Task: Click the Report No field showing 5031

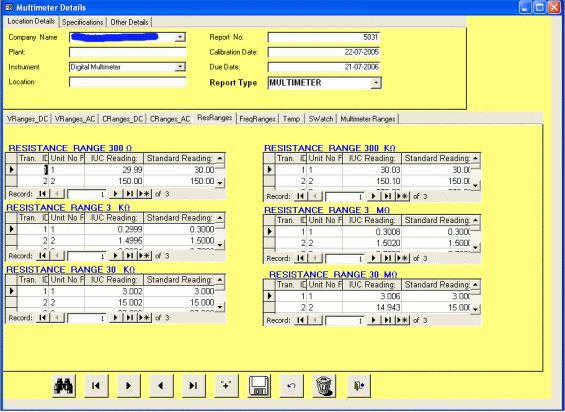Action: click(324, 37)
